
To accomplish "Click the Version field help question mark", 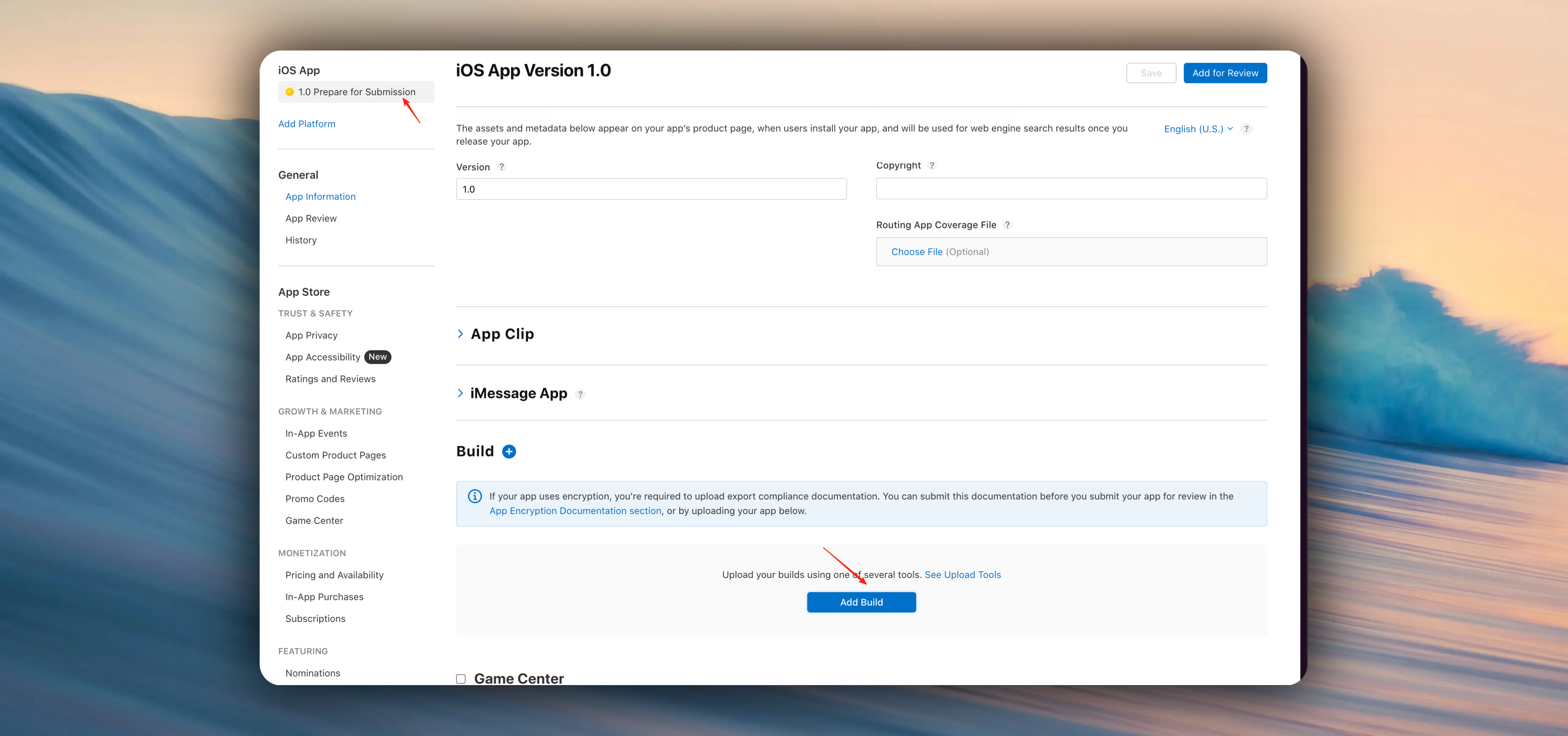I will click(x=502, y=167).
